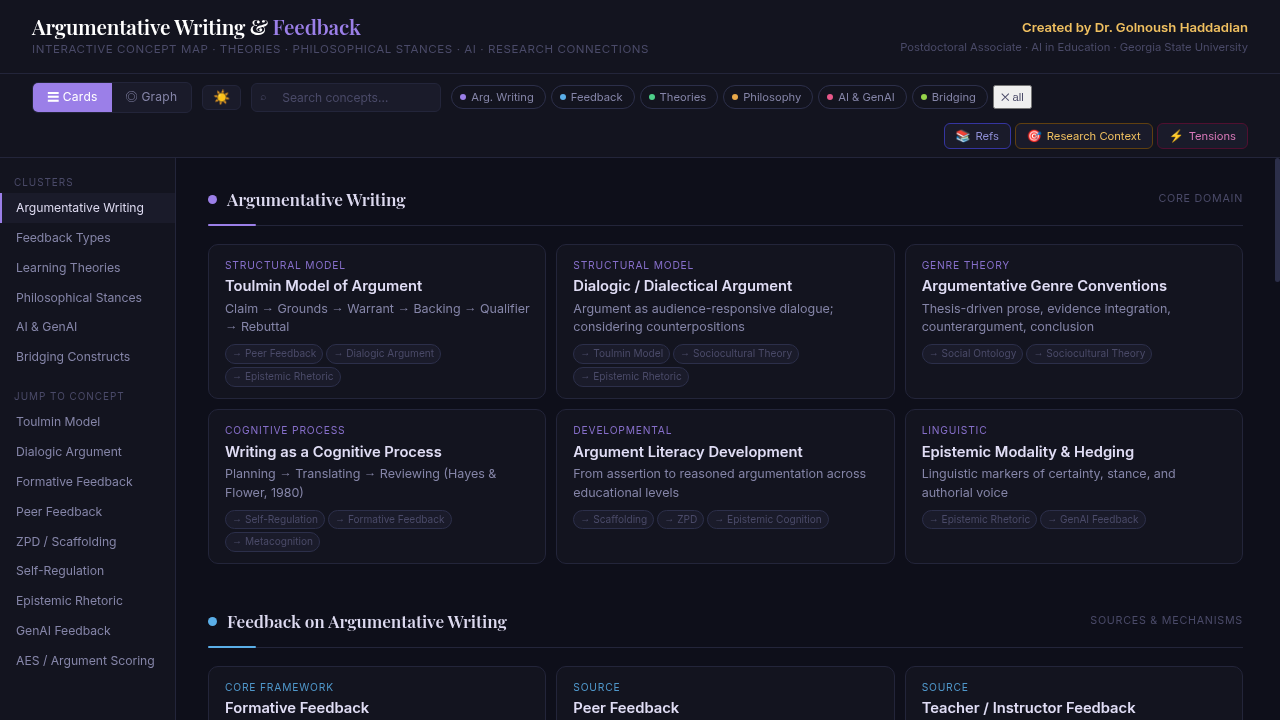
Task: Open Argument Literacy Development card
Action: tap(725, 486)
